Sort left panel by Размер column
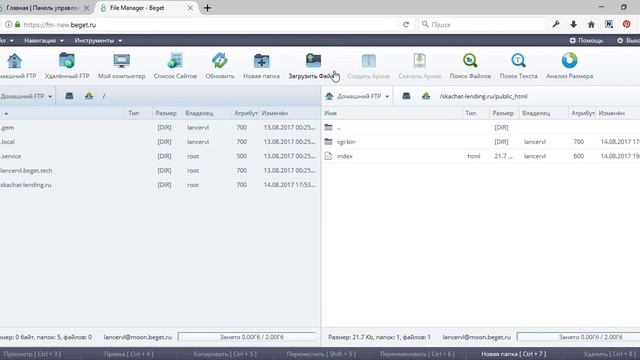Viewport: 640px width, 360px height. pyautogui.click(x=166, y=113)
